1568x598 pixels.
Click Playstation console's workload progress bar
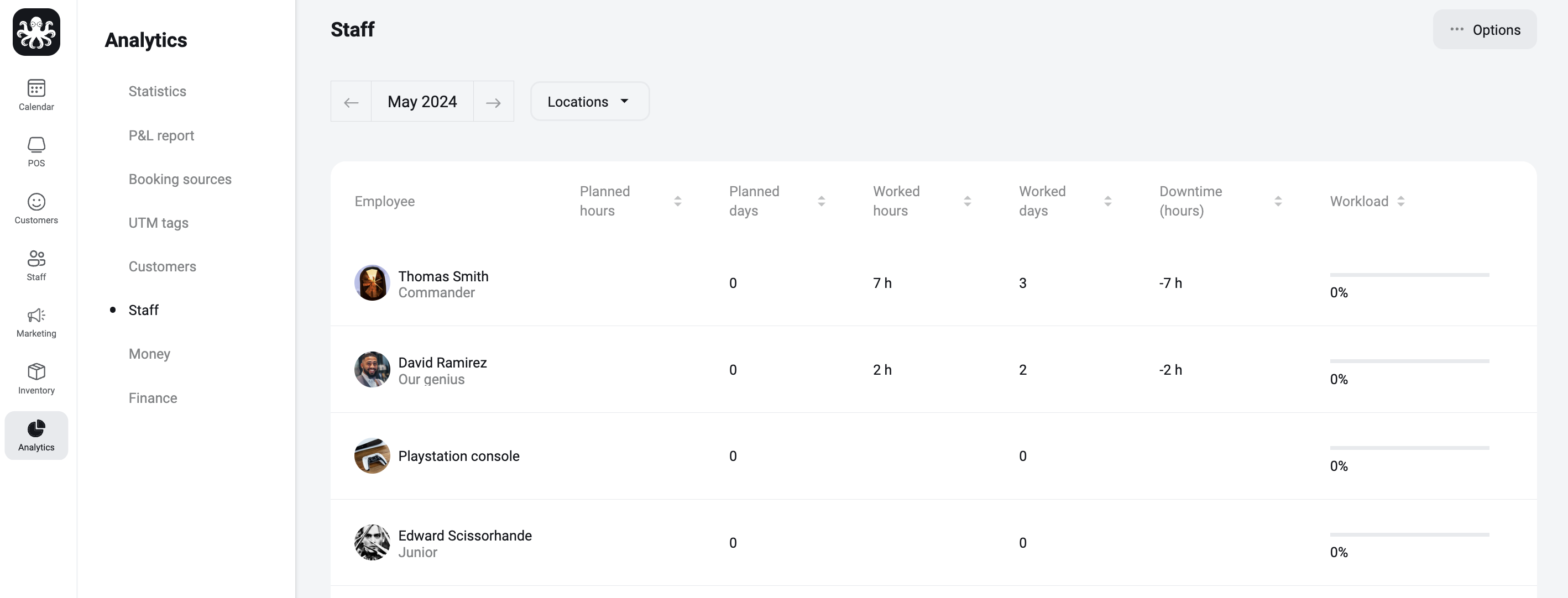click(1409, 448)
